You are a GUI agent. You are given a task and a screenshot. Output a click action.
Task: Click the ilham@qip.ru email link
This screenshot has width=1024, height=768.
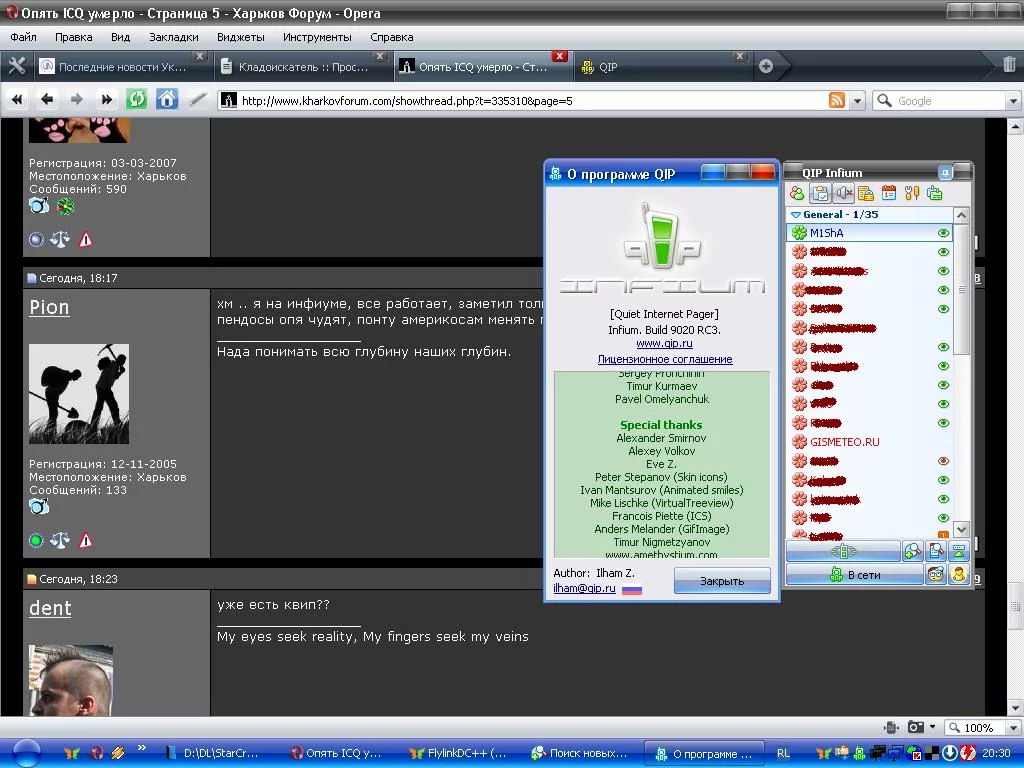click(x=584, y=588)
